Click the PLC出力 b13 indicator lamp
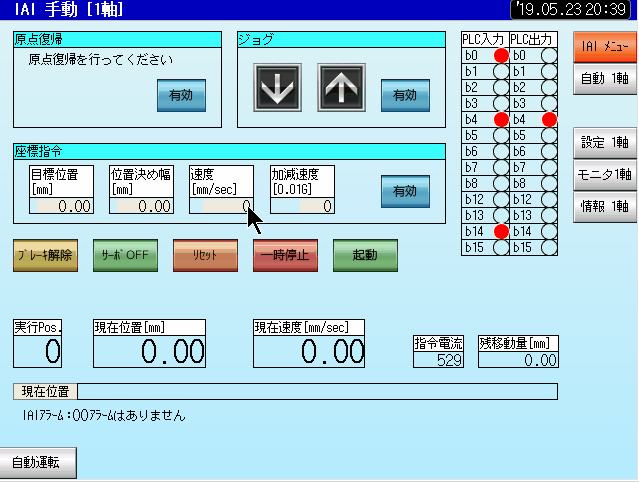Image resolution: width=639 pixels, height=482 pixels. 549,215
